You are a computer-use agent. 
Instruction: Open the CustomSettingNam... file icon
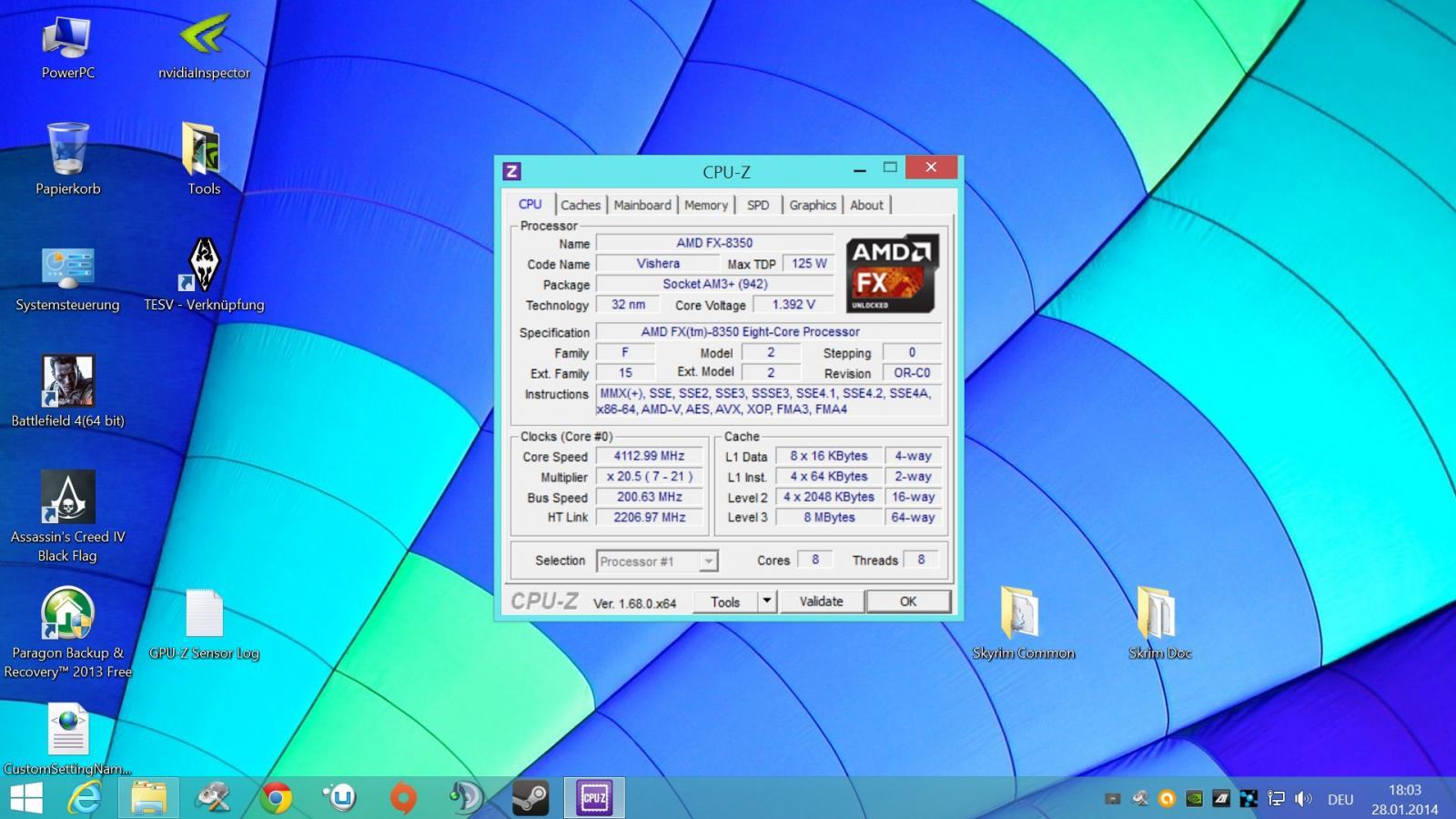[67, 740]
